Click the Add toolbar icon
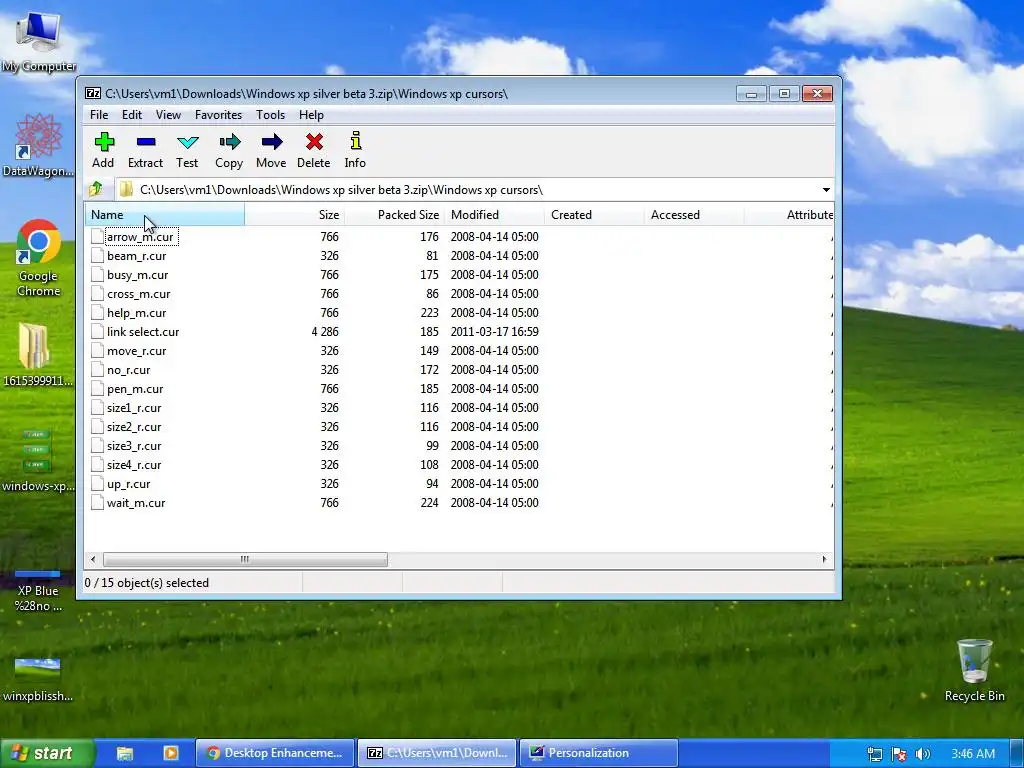The height and width of the screenshot is (768, 1024). click(104, 142)
